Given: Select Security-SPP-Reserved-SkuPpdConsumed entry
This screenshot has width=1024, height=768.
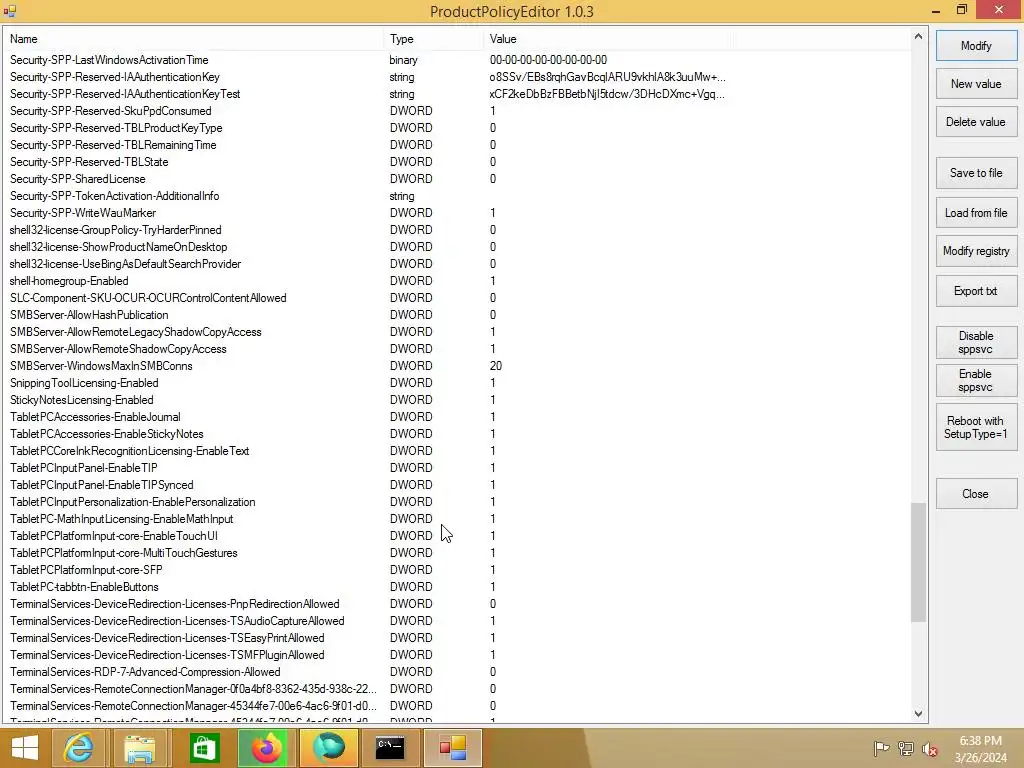Looking at the screenshot, I should coord(457,111).
